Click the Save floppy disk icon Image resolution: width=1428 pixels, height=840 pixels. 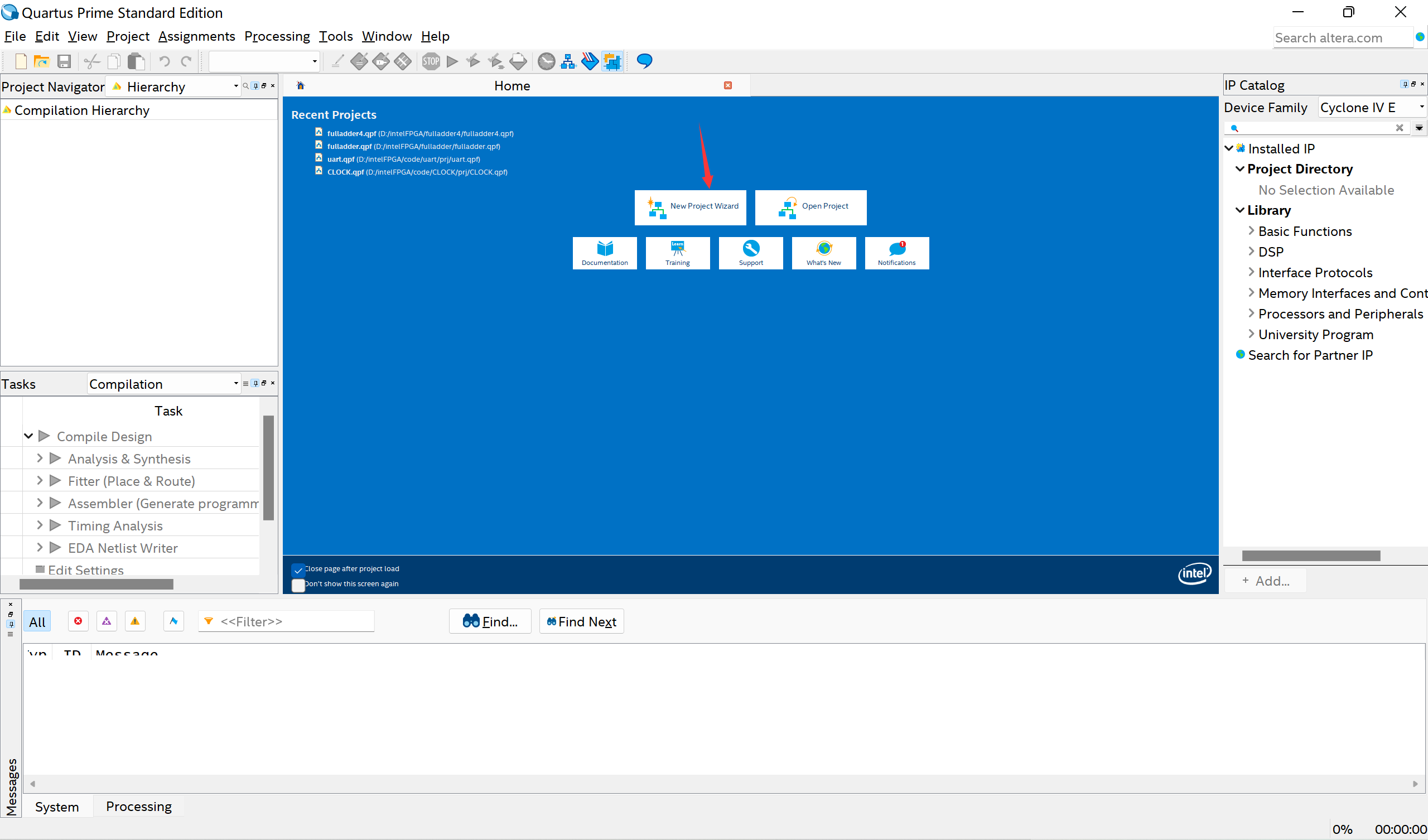(64, 61)
